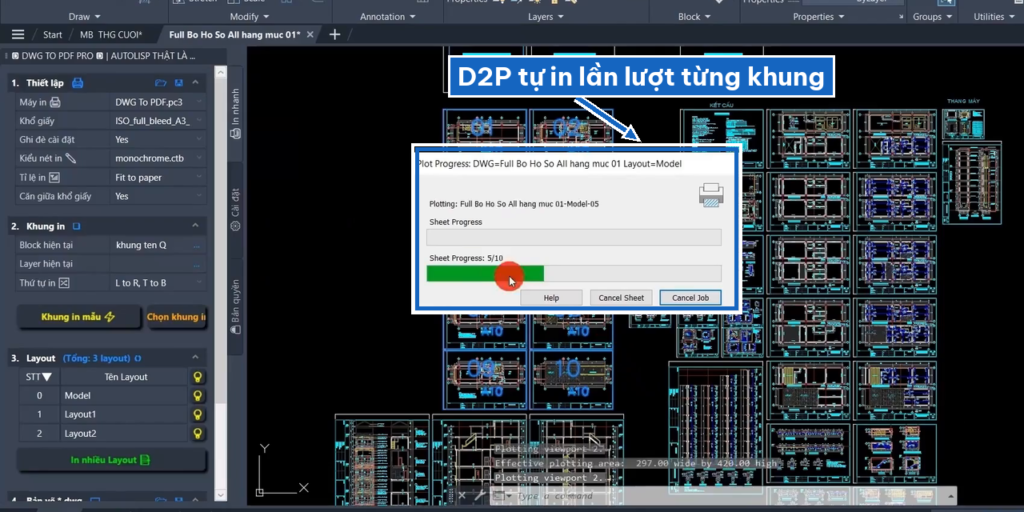Open the Bản quyền vertical tab
The height and width of the screenshot is (512, 1024).
(235, 307)
